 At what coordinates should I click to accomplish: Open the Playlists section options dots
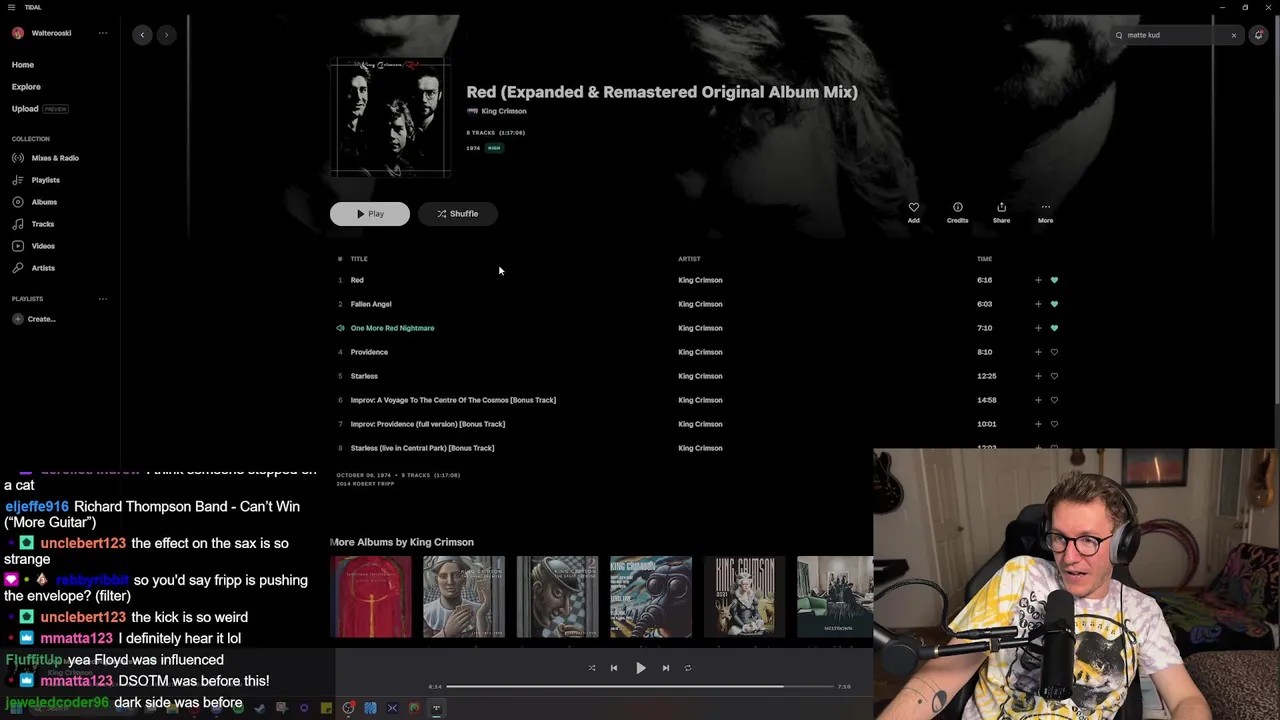[102, 299]
